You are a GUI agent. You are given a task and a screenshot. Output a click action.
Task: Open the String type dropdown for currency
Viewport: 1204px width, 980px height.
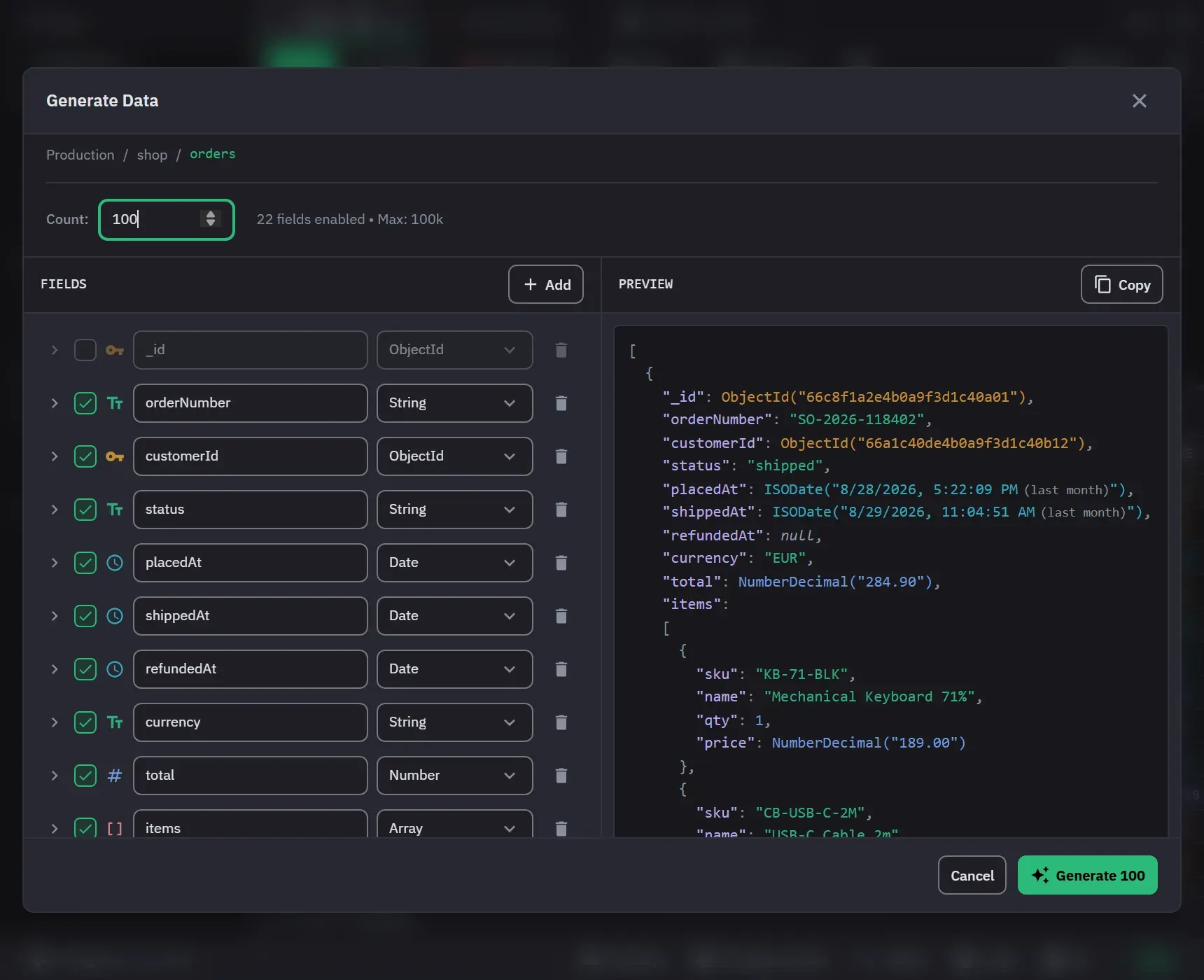coord(455,722)
